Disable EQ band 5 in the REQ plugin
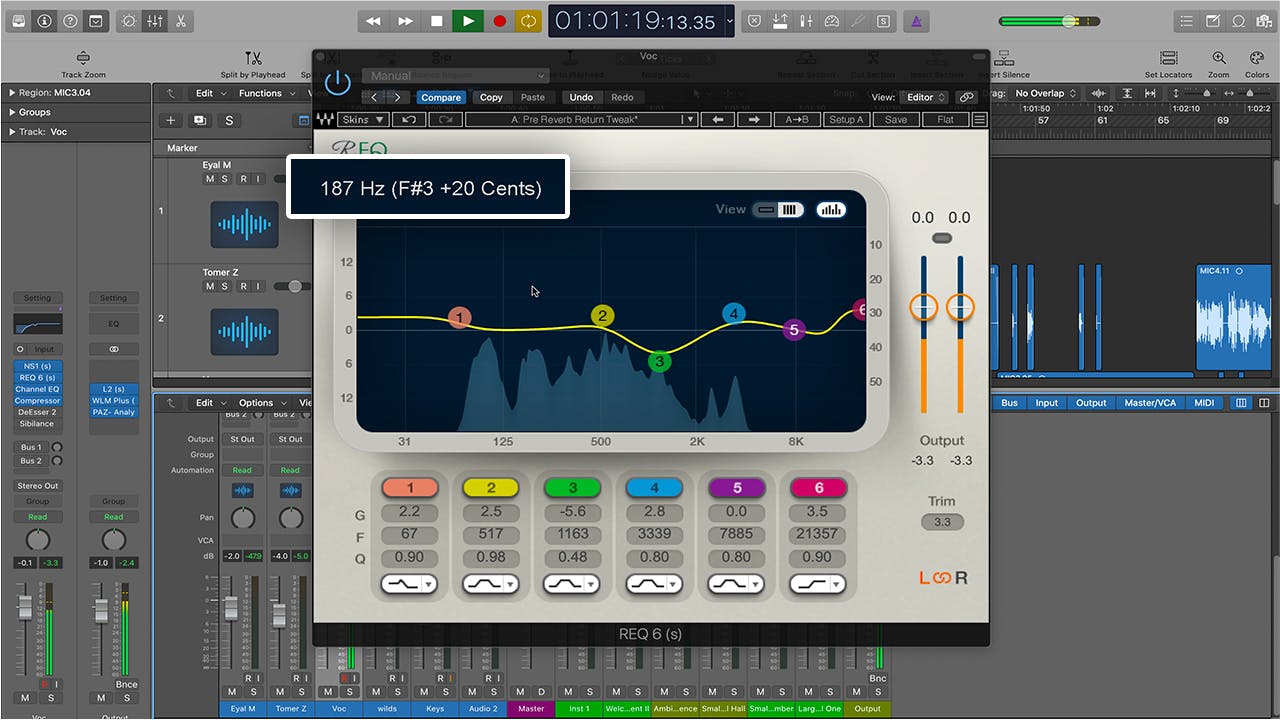The height and width of the screenshot is (720, 1280). (x=736, y=487)
